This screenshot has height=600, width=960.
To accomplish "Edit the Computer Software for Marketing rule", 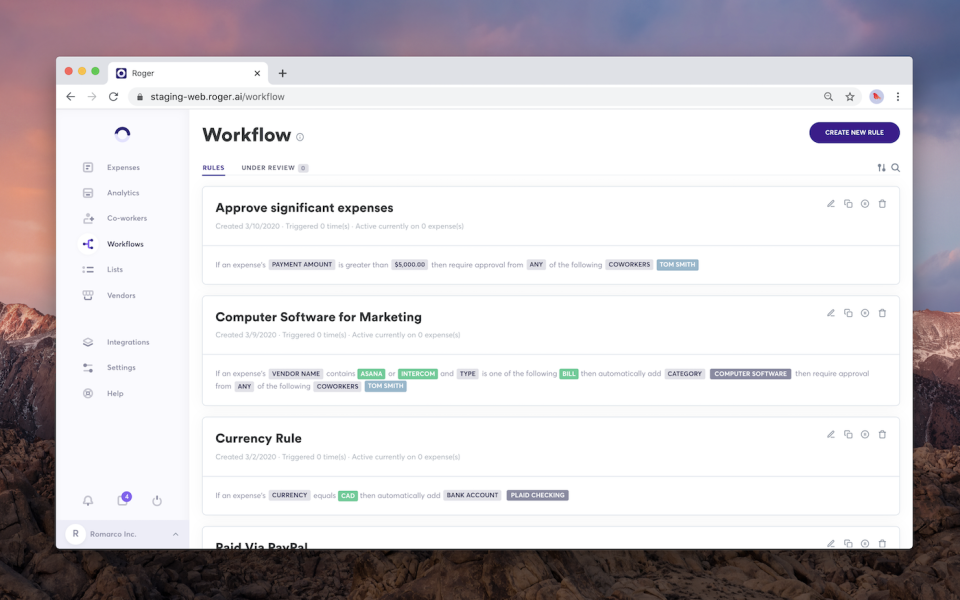I will point(831,313).
